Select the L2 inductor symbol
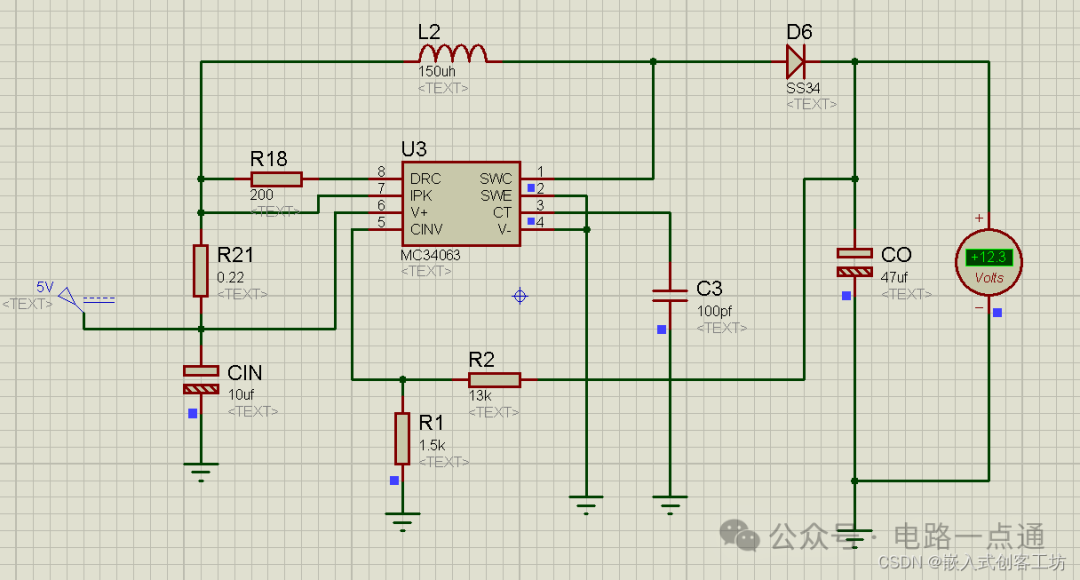The height and width of the screenshot is (580, 1080). pos(453,54)
